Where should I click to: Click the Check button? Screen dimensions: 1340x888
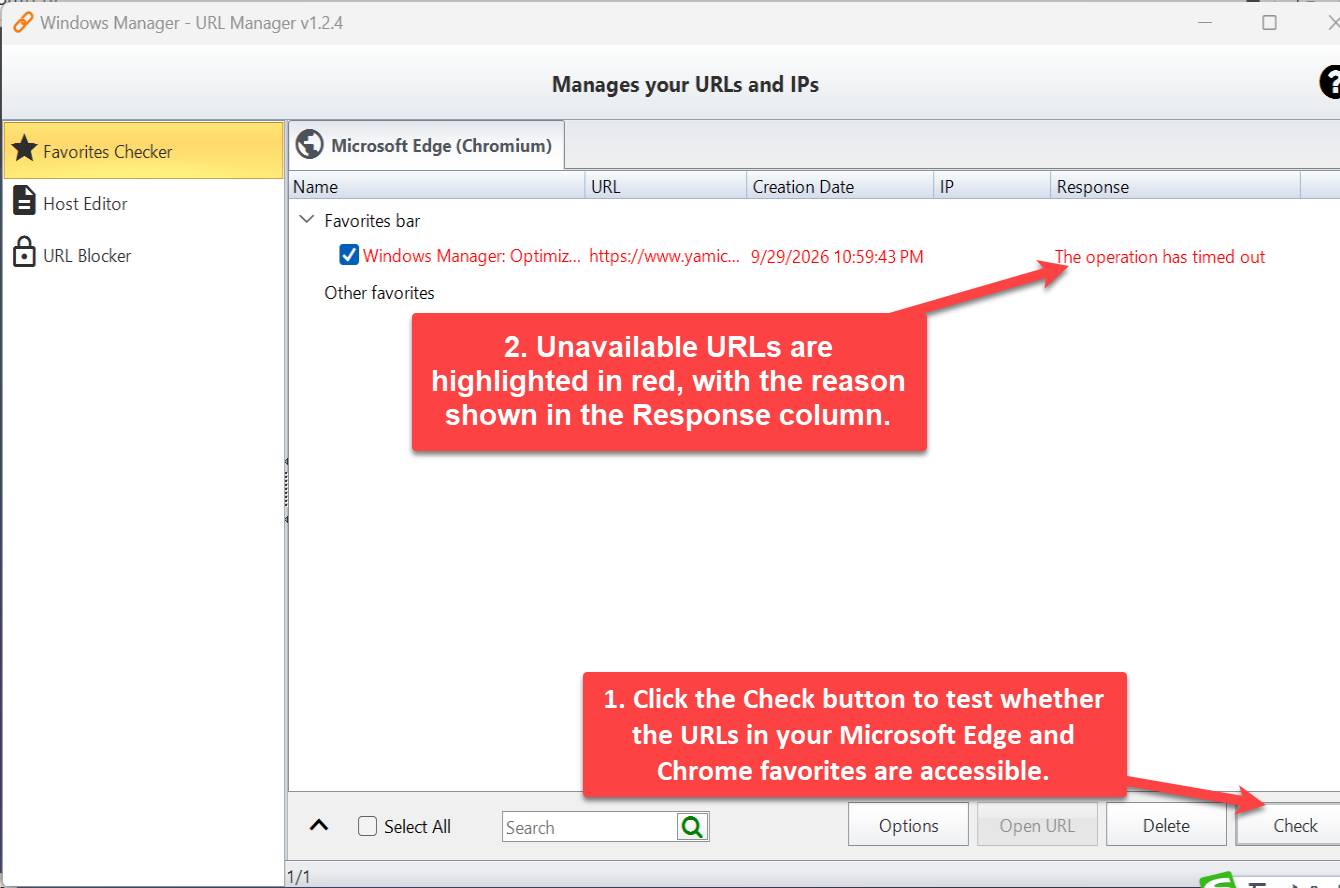(x=1289, y=825)
